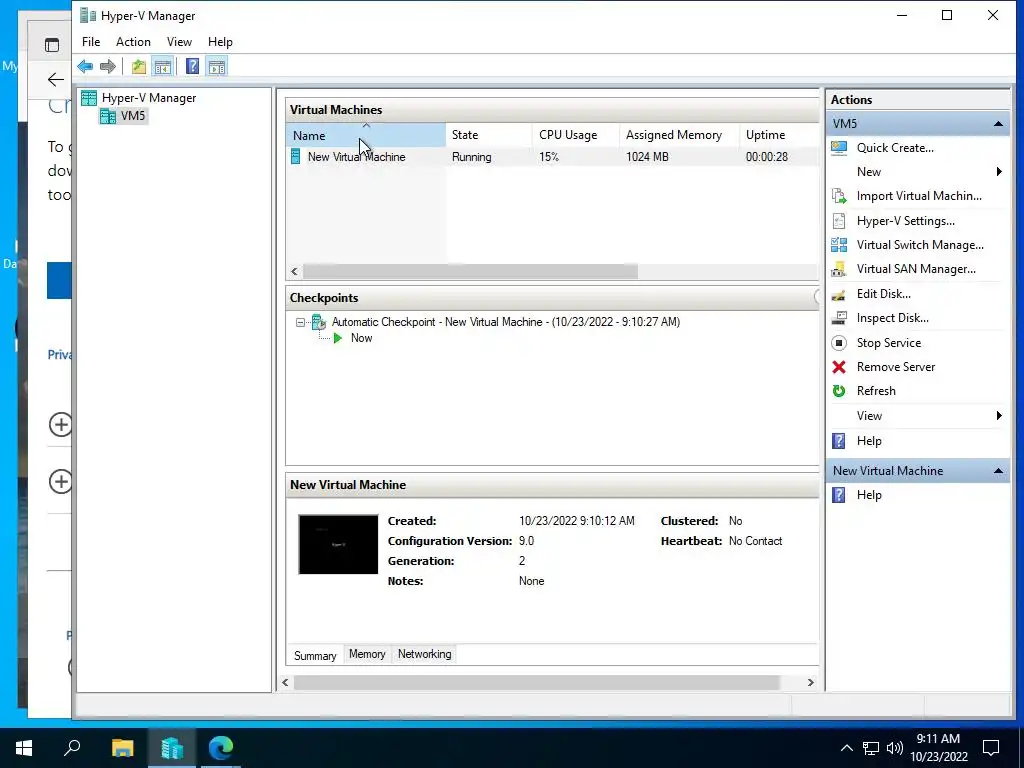Click the Hyper-V Settings page icon
This screenshot has height=768, width=1024.
click(839, 221)
